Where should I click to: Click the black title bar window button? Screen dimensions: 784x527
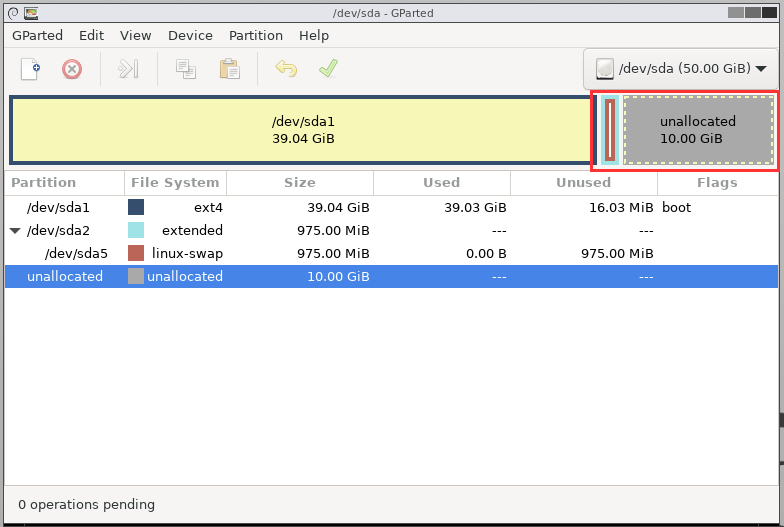pos(770,12)
